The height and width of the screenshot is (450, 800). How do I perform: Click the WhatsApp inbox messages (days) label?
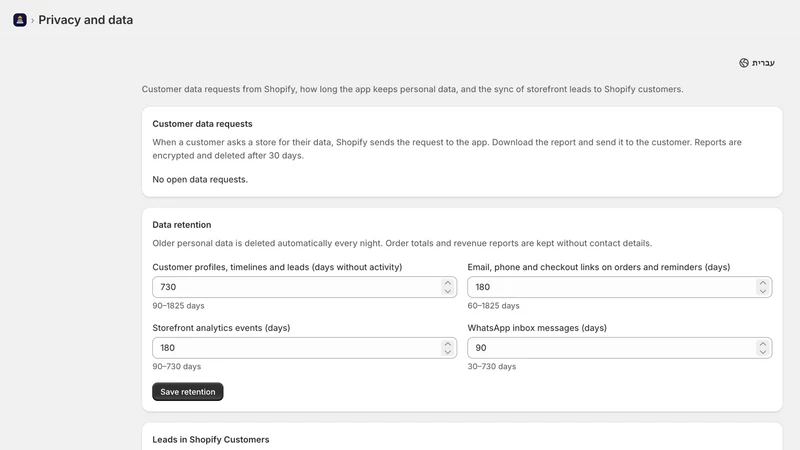point(537,328)
